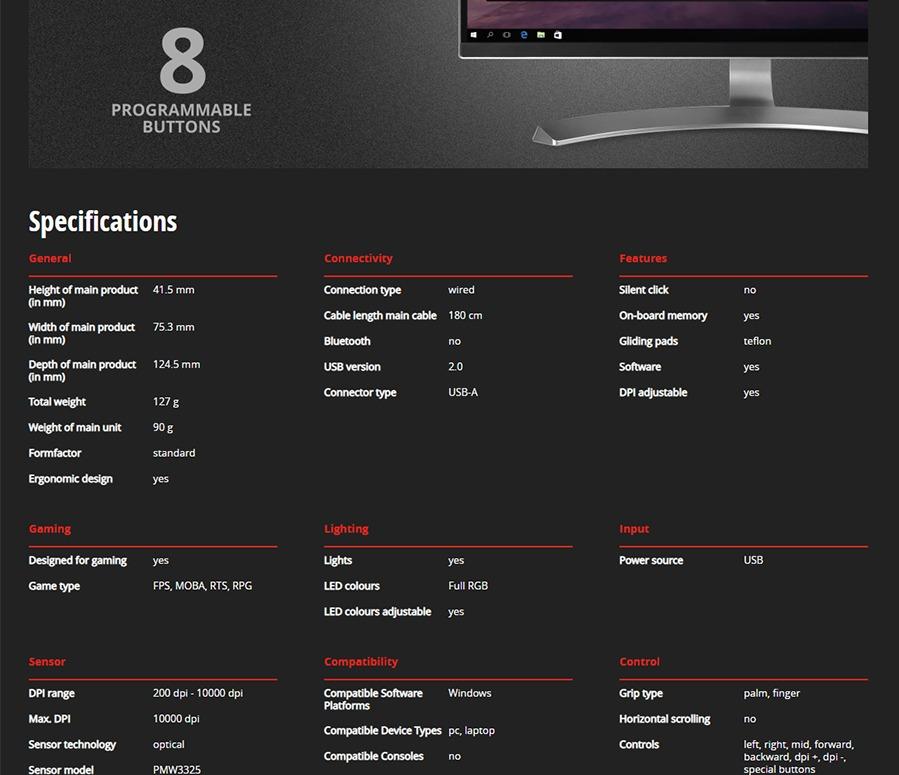Click the Store bag icon on the pictured taskbar

pos(557,35)
